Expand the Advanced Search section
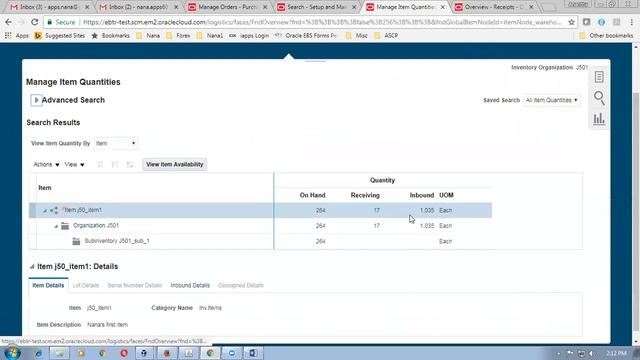The width and height of the screenshot is (640, 360). pyautogui.click(x=36, y=100)
